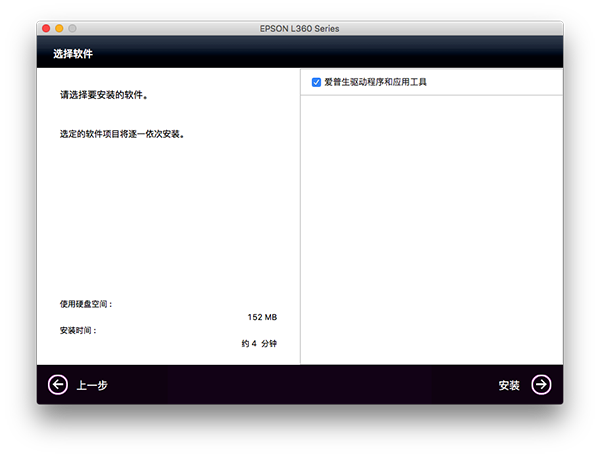The width and height of the screenshot is (600, 457).
Task: Start installation with the 安装 label
Action: tap(509, 385)
